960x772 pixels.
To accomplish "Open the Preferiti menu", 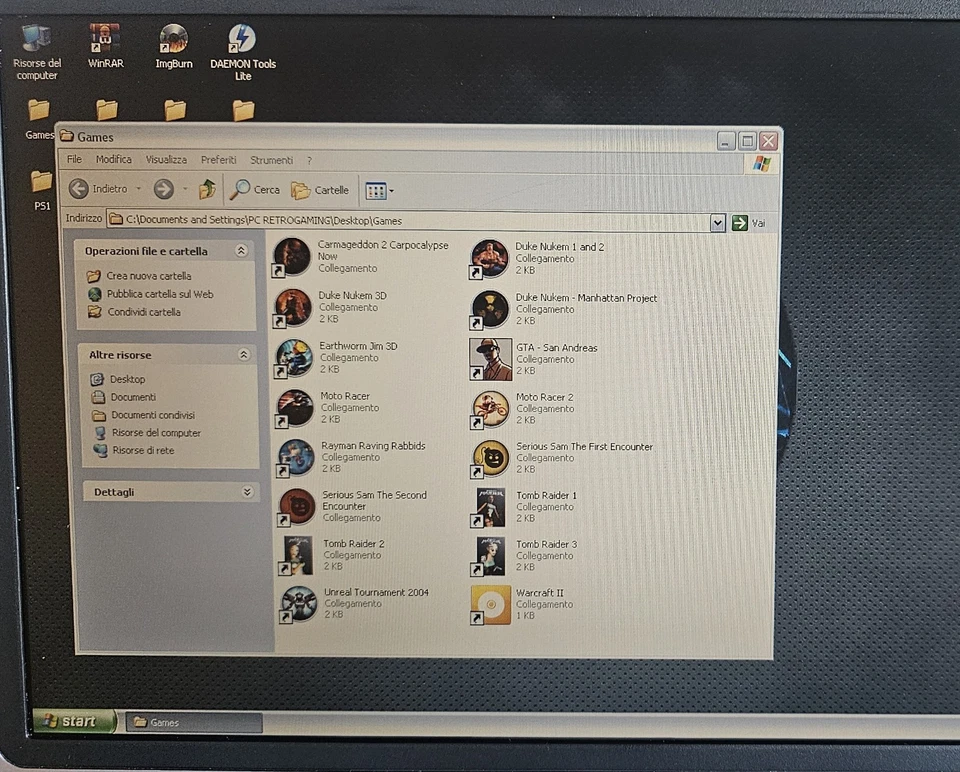I will point(219,160).
